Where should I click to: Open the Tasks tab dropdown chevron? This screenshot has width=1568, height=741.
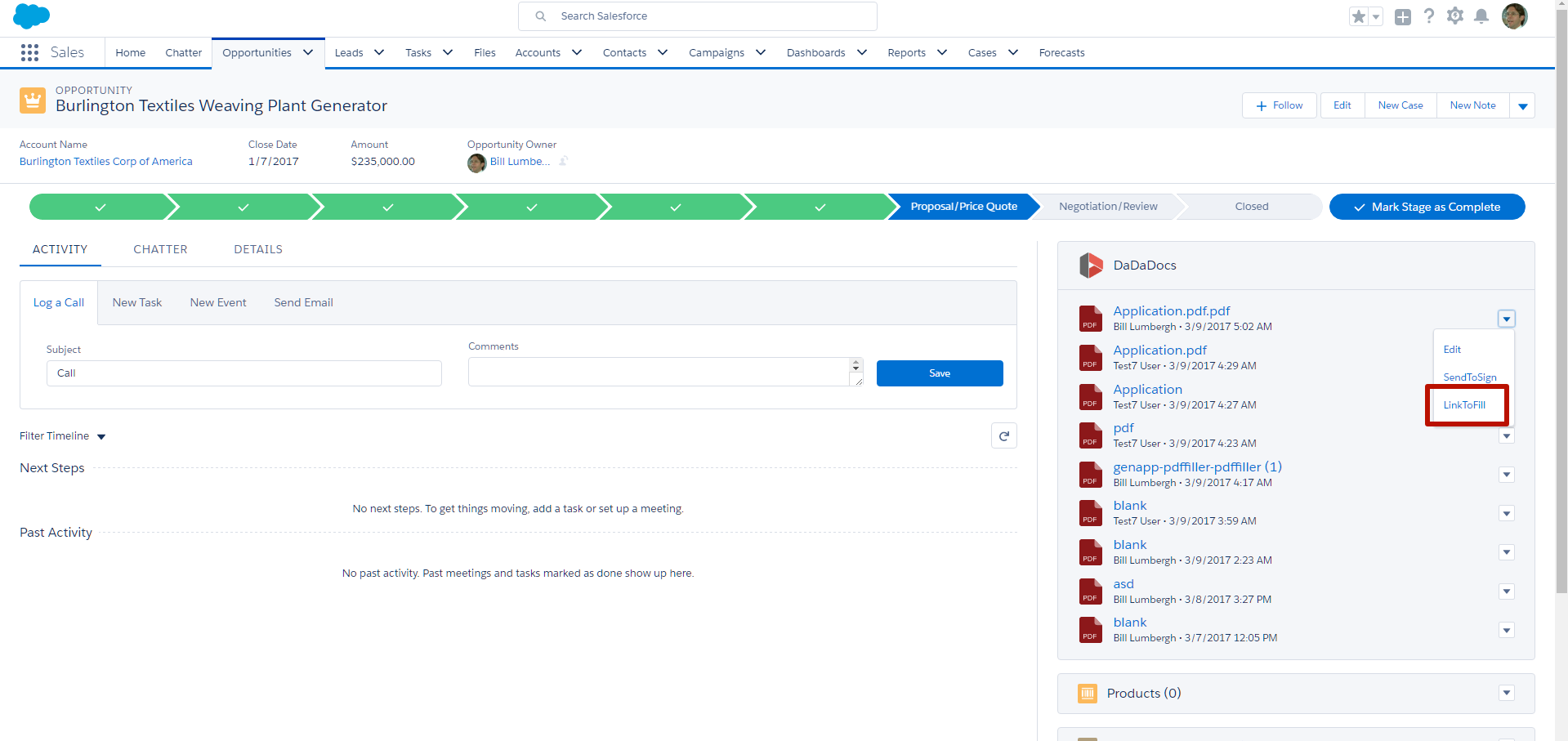pos(448,52)
